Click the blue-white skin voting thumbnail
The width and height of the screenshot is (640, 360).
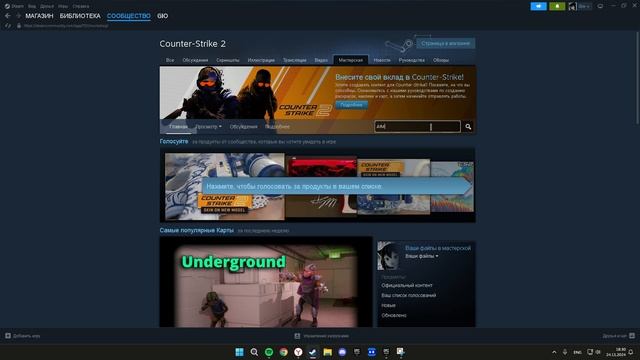click(x=224, y=187)
